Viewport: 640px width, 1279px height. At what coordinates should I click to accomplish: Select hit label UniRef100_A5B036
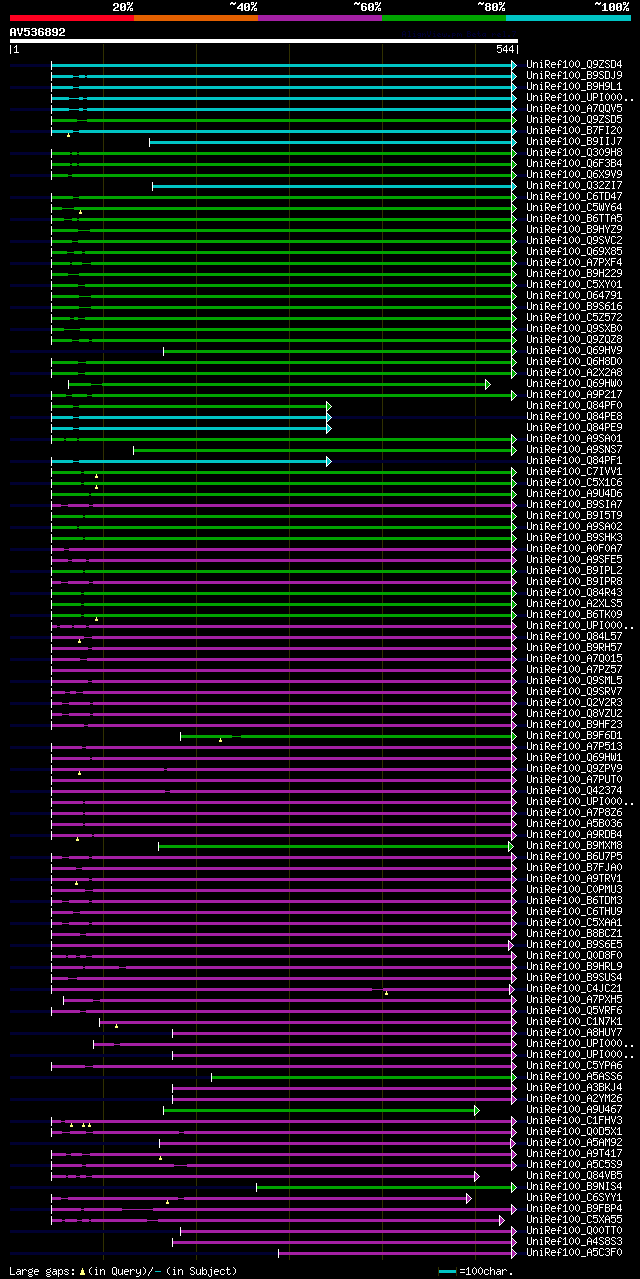click(x=574, y=824)
